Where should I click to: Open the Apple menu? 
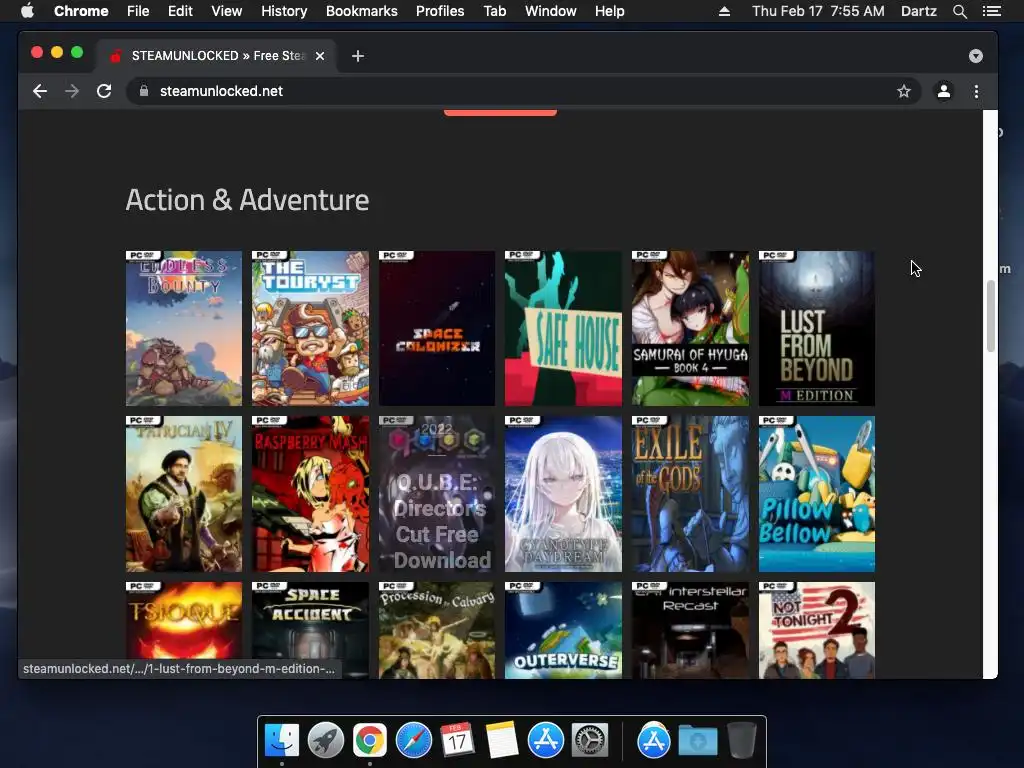(27, 11)
